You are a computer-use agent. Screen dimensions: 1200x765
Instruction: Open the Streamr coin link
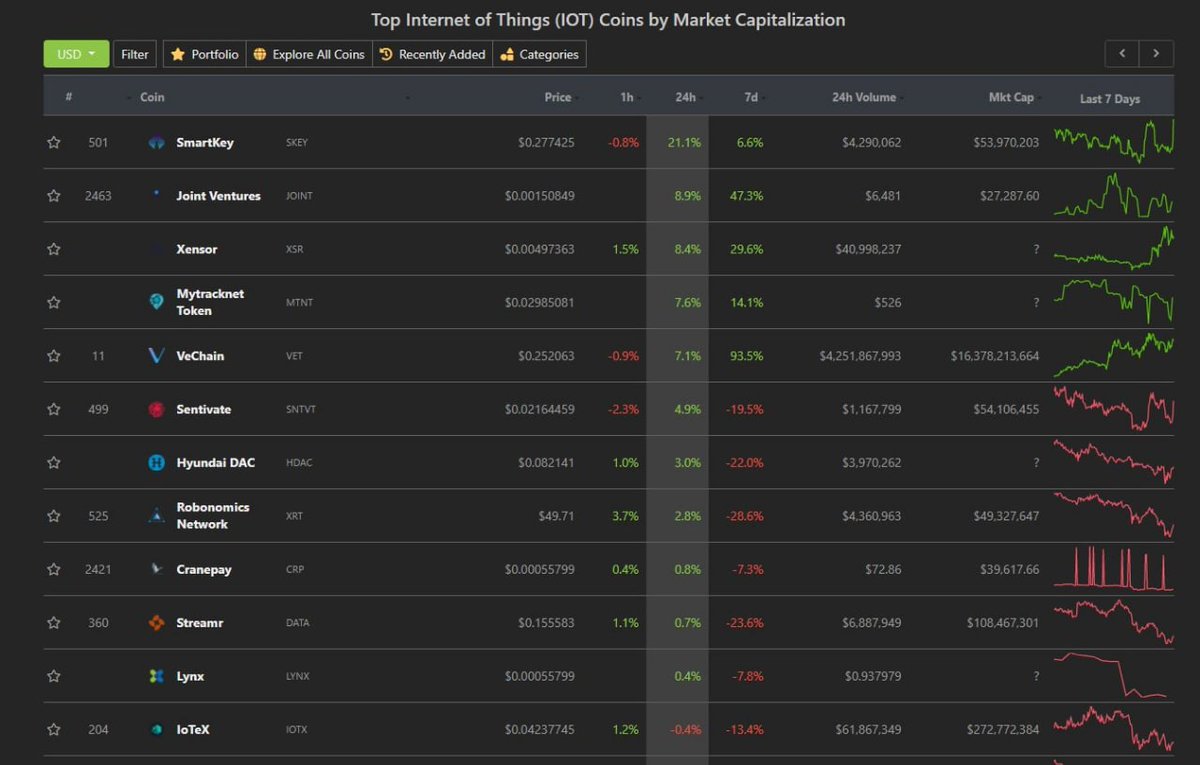(x=200, y=623)
